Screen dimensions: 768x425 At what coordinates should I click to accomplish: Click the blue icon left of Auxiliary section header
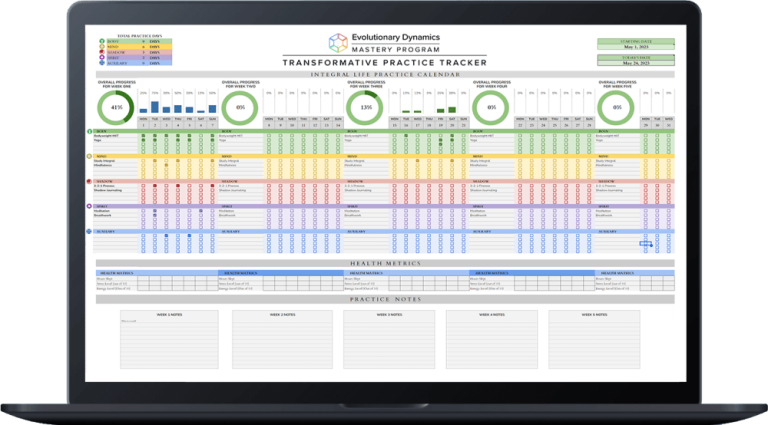(89, 231)
